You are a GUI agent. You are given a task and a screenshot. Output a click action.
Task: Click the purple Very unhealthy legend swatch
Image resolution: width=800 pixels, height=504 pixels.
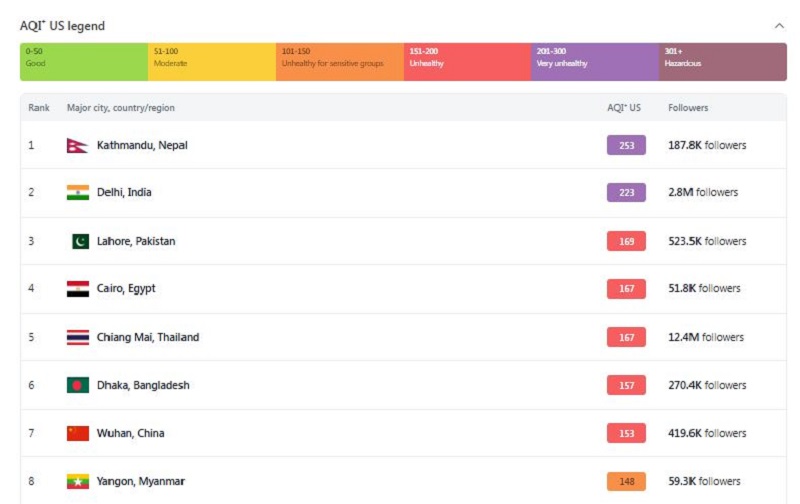tap(595, 62)
